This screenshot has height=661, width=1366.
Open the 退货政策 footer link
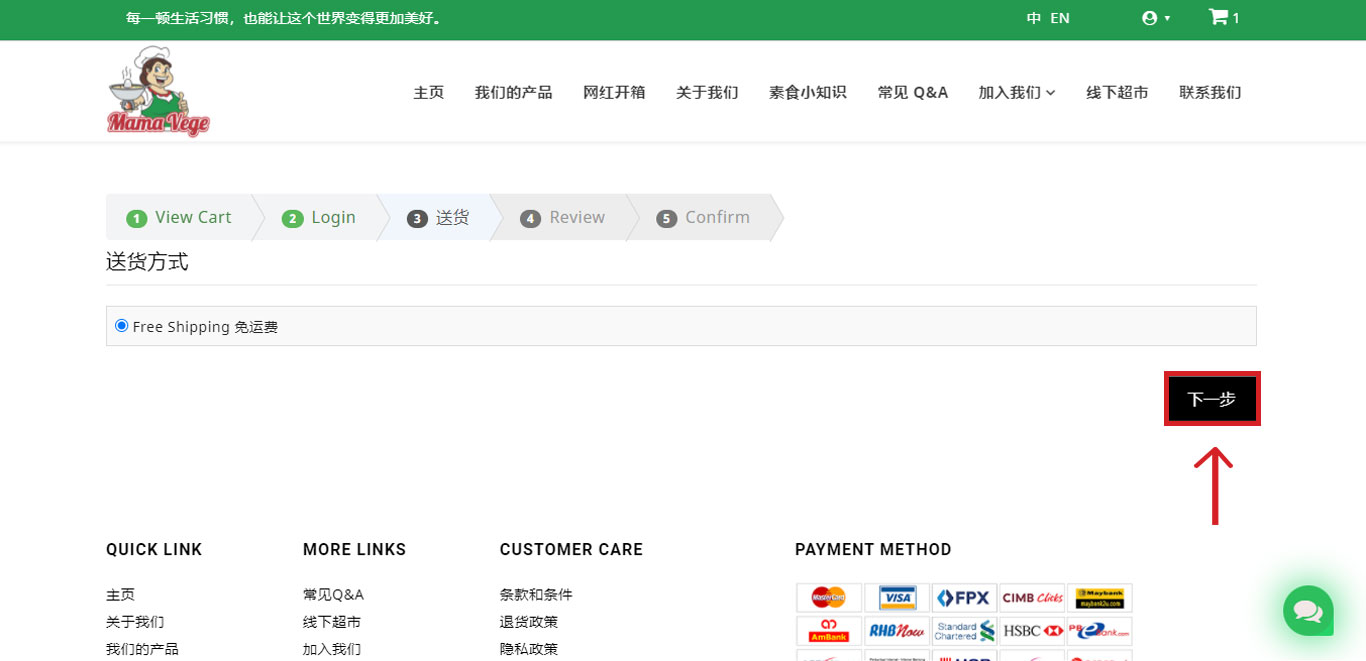[529, 622]
